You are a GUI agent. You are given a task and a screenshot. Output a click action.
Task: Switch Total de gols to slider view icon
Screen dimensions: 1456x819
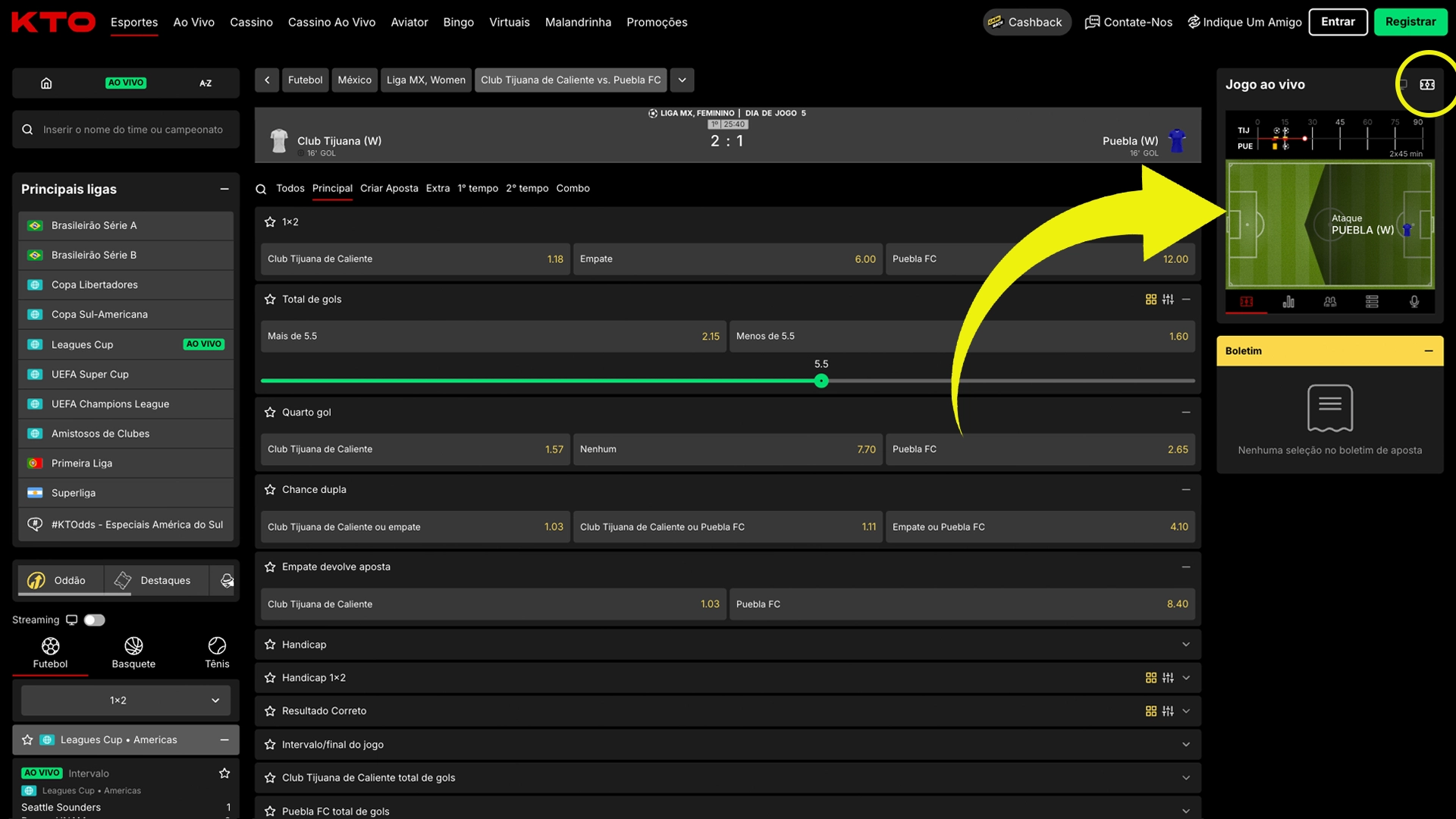(x=1168, y=300)
